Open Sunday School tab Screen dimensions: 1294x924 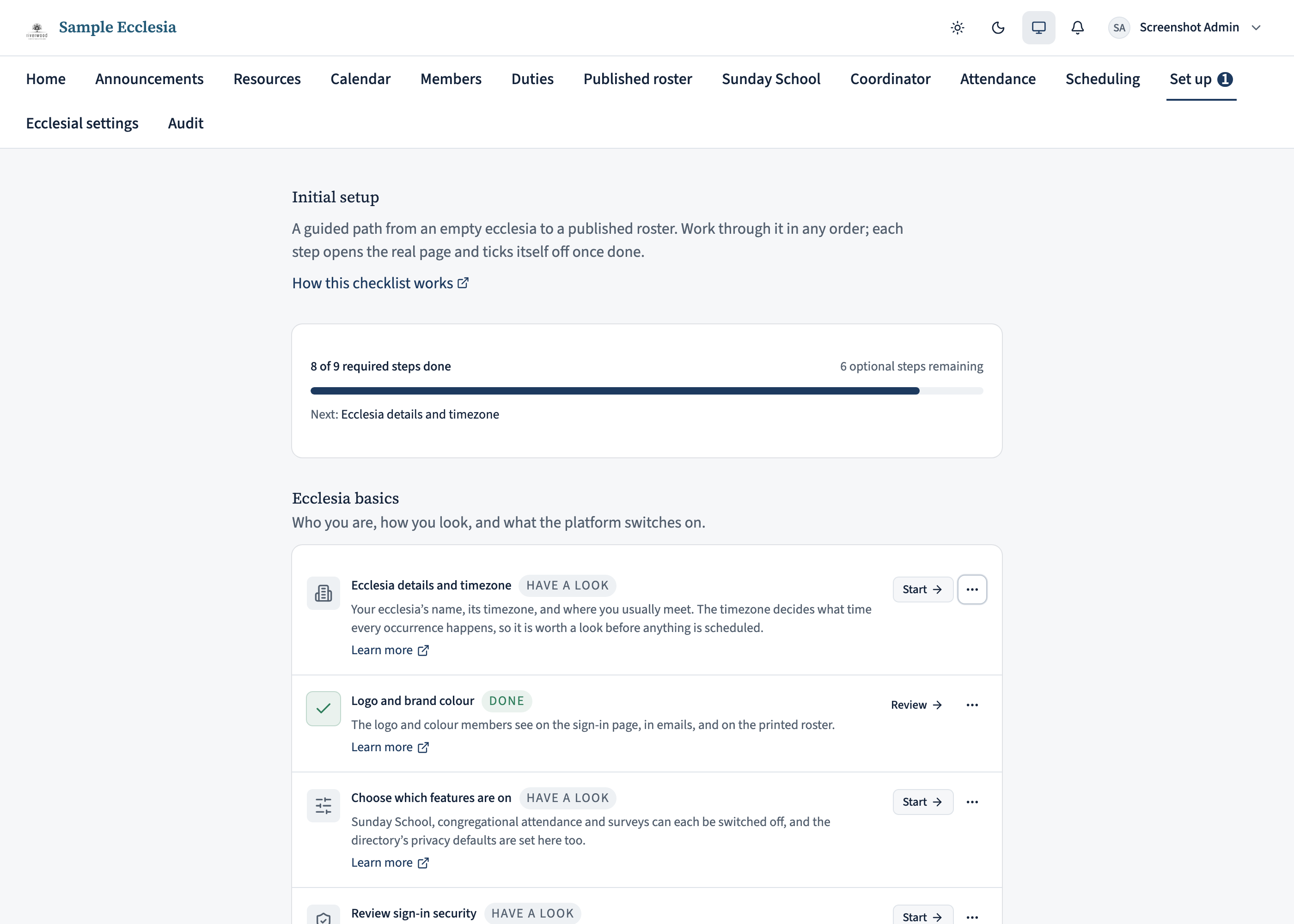(x=771, y=79)
